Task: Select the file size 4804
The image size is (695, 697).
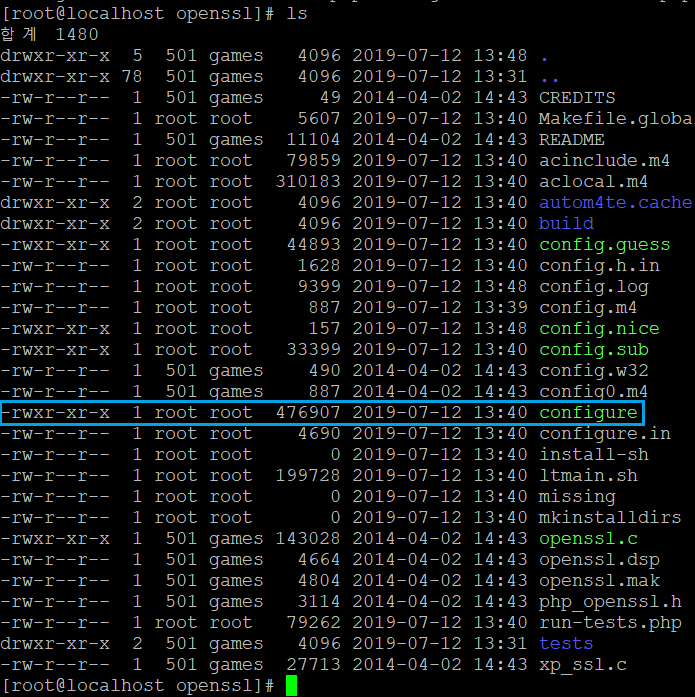Action: coord(319,581)
